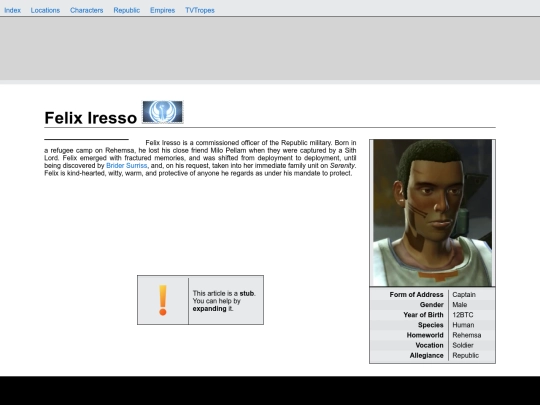
Task: Select the '12BTC' year of birth value
Action: click(463, 315)
